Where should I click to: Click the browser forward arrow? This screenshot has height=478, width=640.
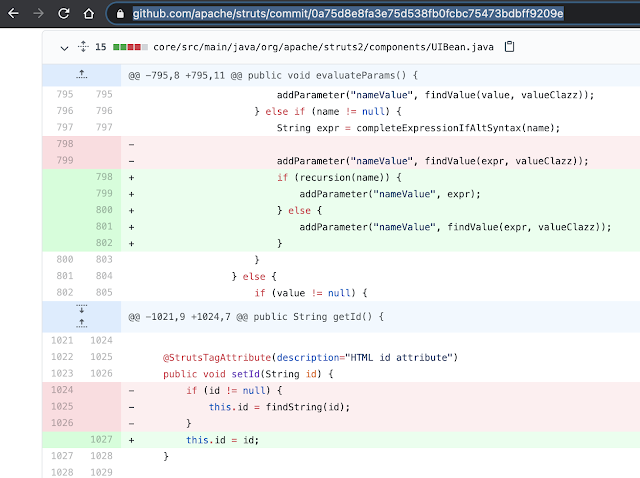[38, 13]
